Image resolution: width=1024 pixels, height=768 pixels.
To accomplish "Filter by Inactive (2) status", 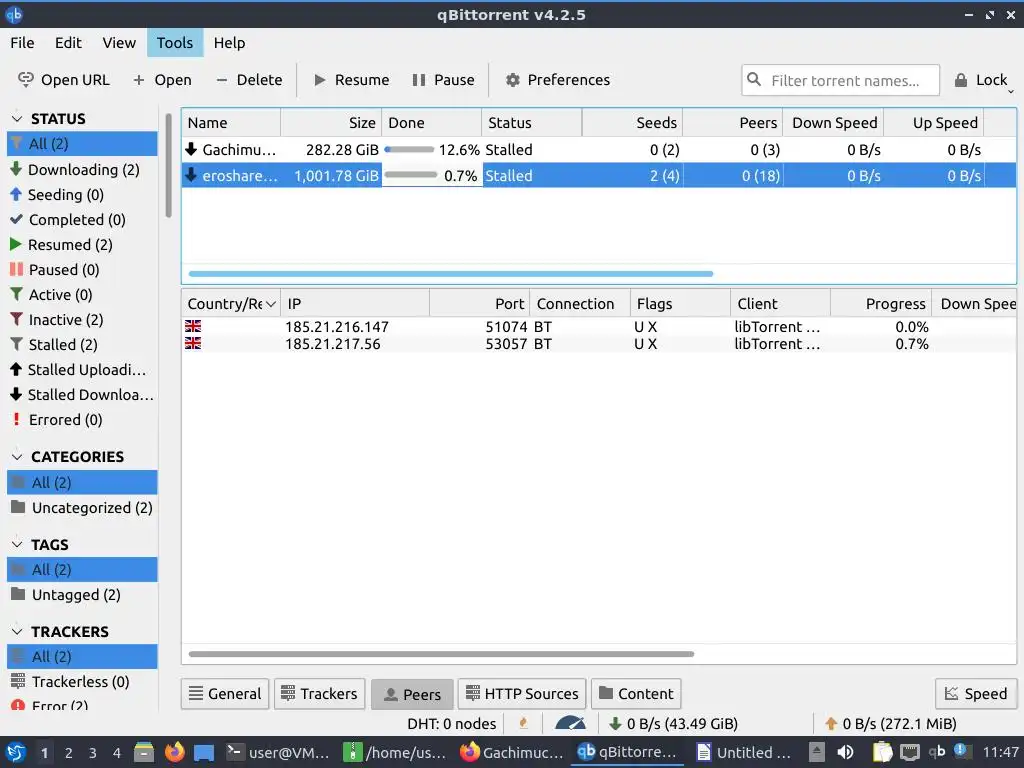I will coord(82,319).
